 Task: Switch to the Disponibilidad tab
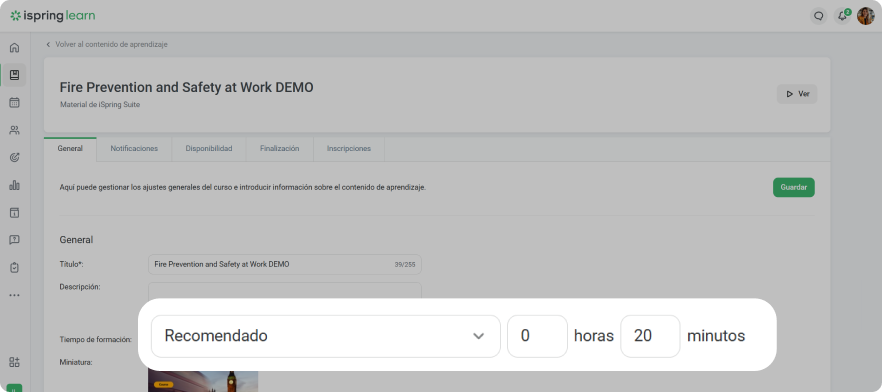click(x=209, y=149)
